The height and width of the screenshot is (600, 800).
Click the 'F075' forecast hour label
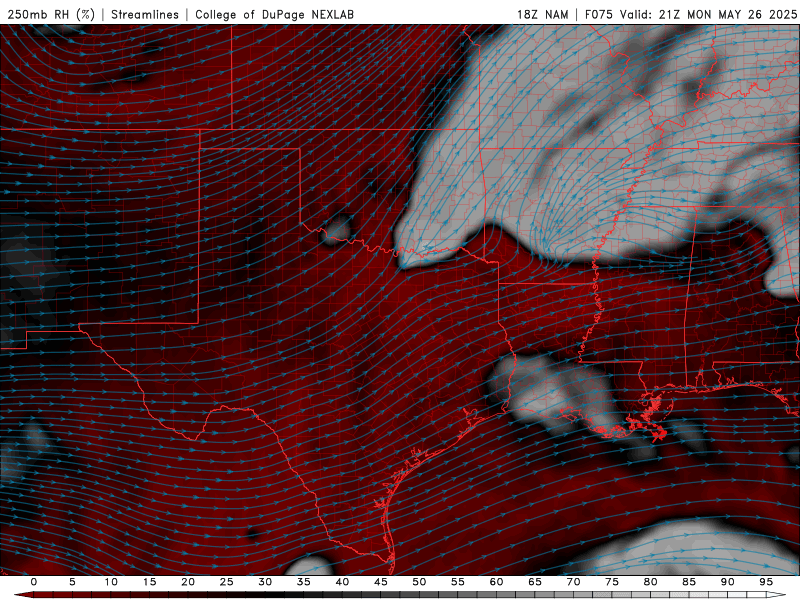(x=599, y=14)
